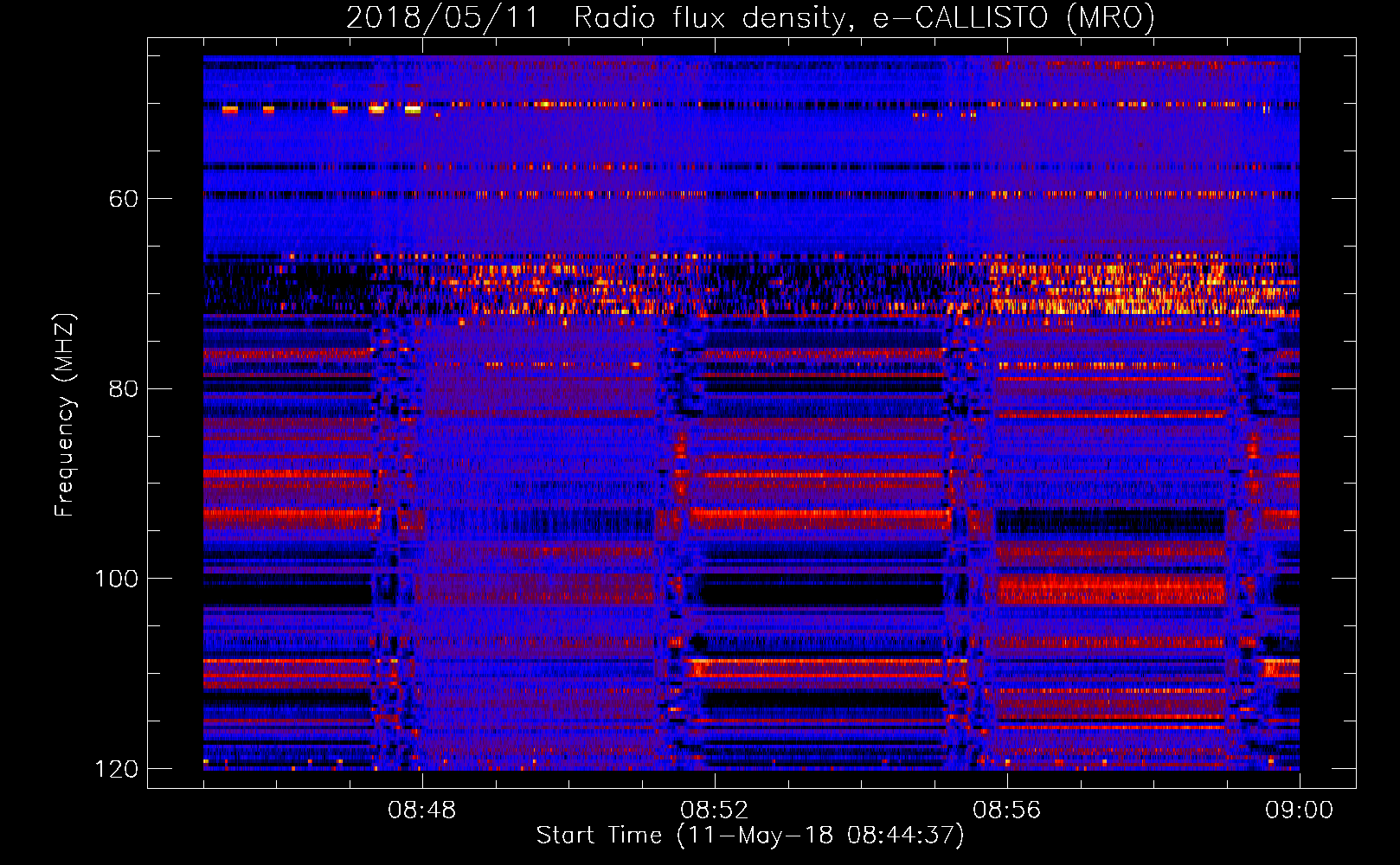Click the 120 frequency tick label
Image resolution: width=1400 pixels, height=865 pixels.
(117, 769)
